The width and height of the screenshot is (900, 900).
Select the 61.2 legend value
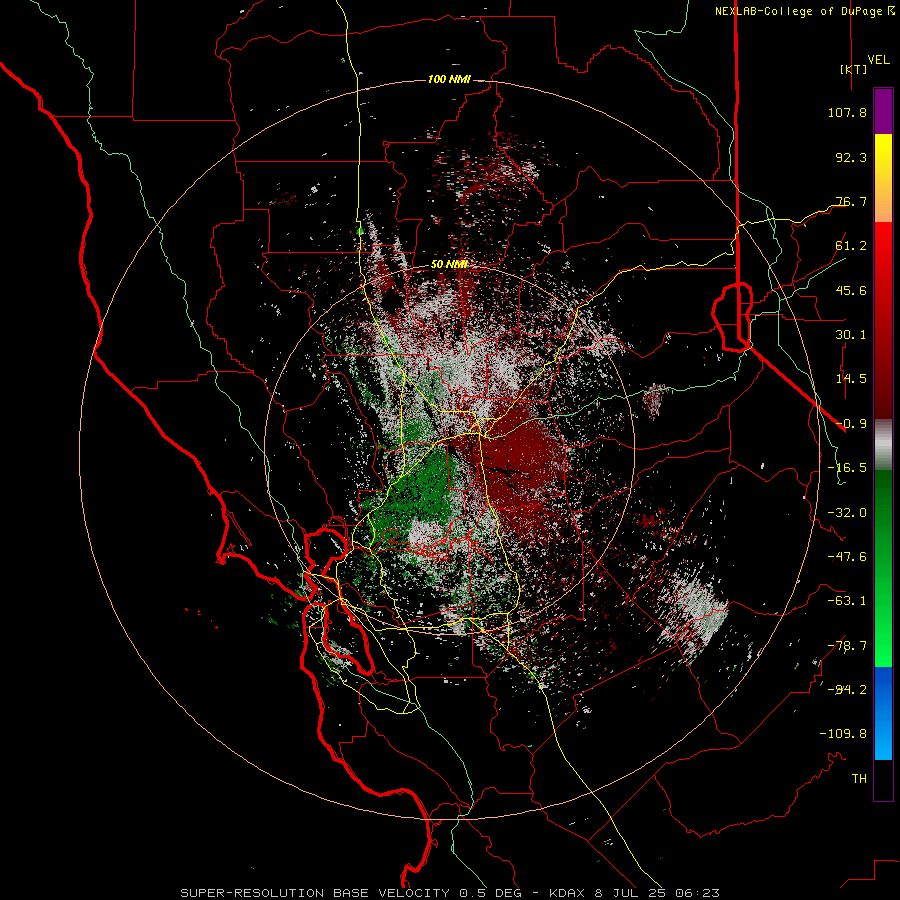(851, 246)
